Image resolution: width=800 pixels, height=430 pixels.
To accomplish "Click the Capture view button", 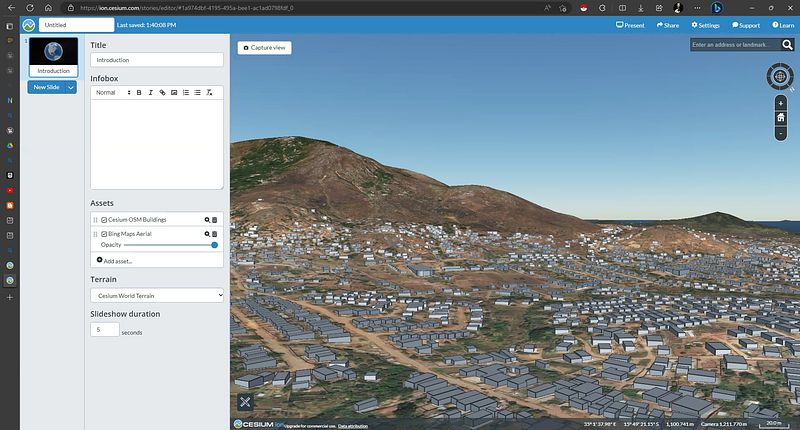I will point(265,47).
